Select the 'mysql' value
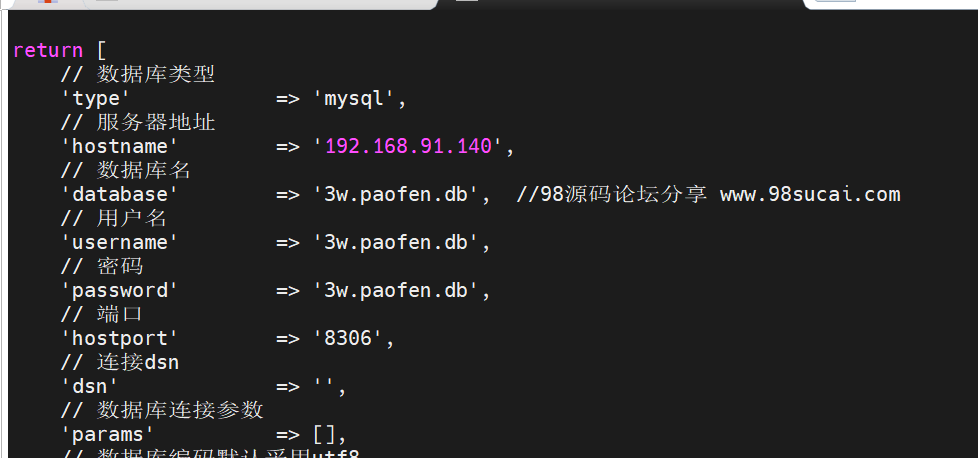Image resolution: width=978 pixels, height=458 pixels. tap(354, 99)
